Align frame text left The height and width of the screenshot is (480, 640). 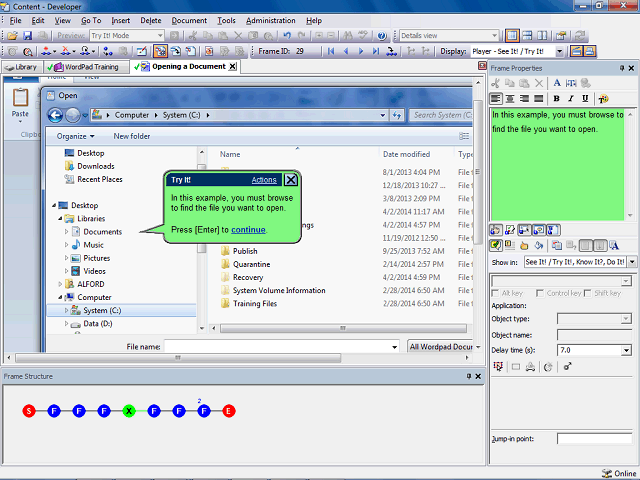[496, 98]
